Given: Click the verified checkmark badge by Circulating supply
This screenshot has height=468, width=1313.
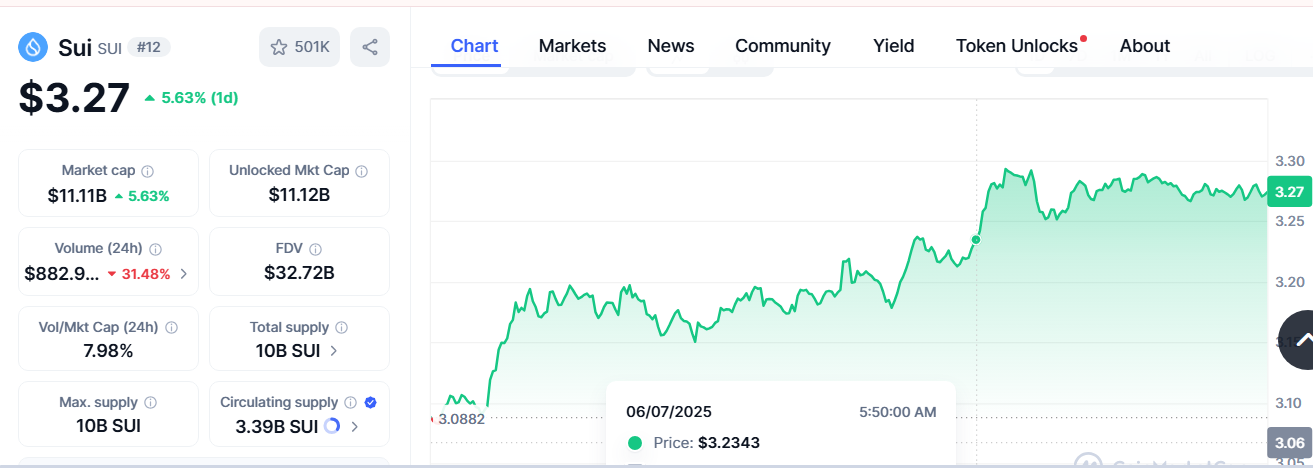Looking at the screenshot, I should pyautogui.click(x=370, y=402).
